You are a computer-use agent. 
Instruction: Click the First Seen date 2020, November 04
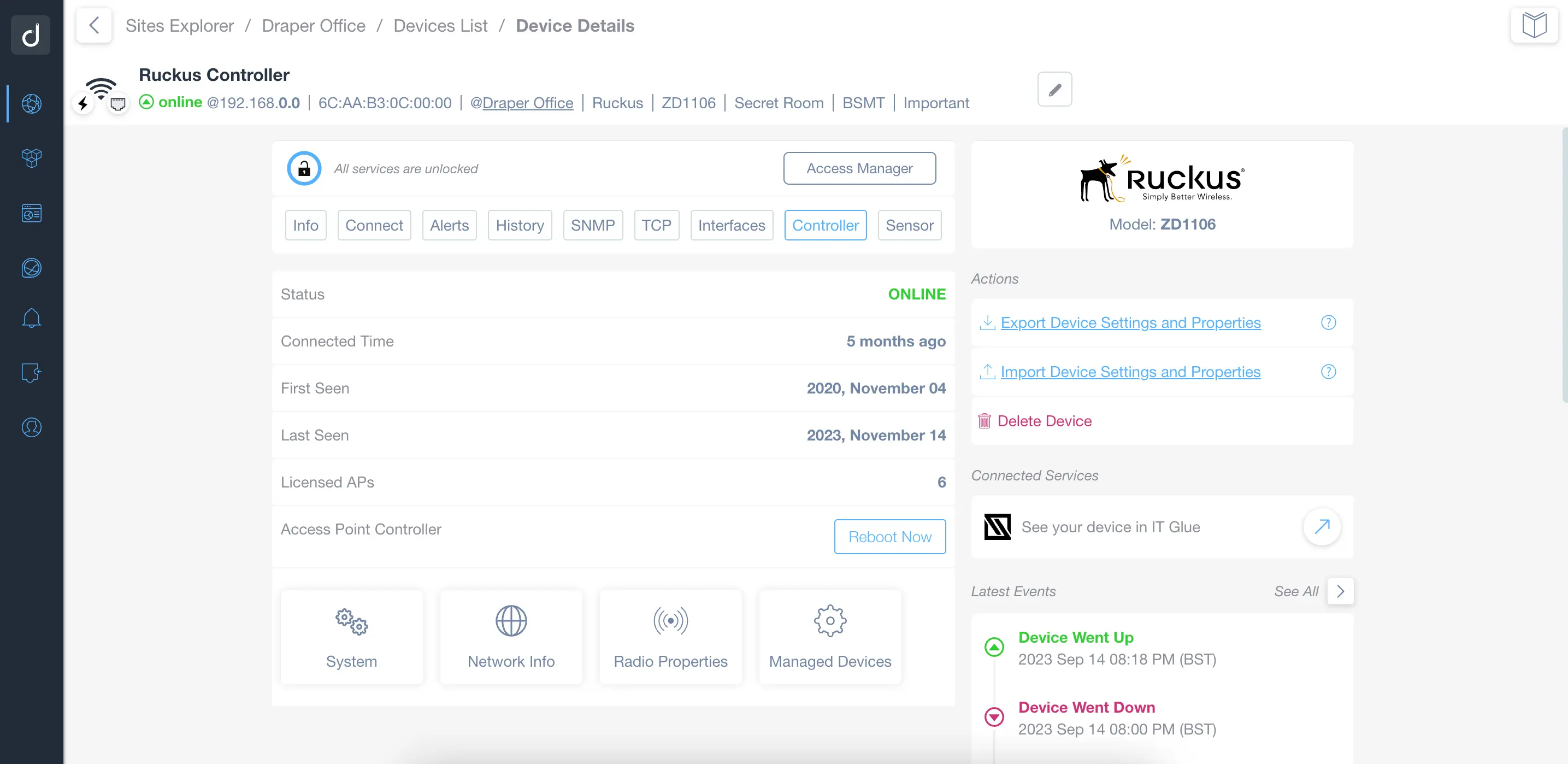[x=876, y=389]
